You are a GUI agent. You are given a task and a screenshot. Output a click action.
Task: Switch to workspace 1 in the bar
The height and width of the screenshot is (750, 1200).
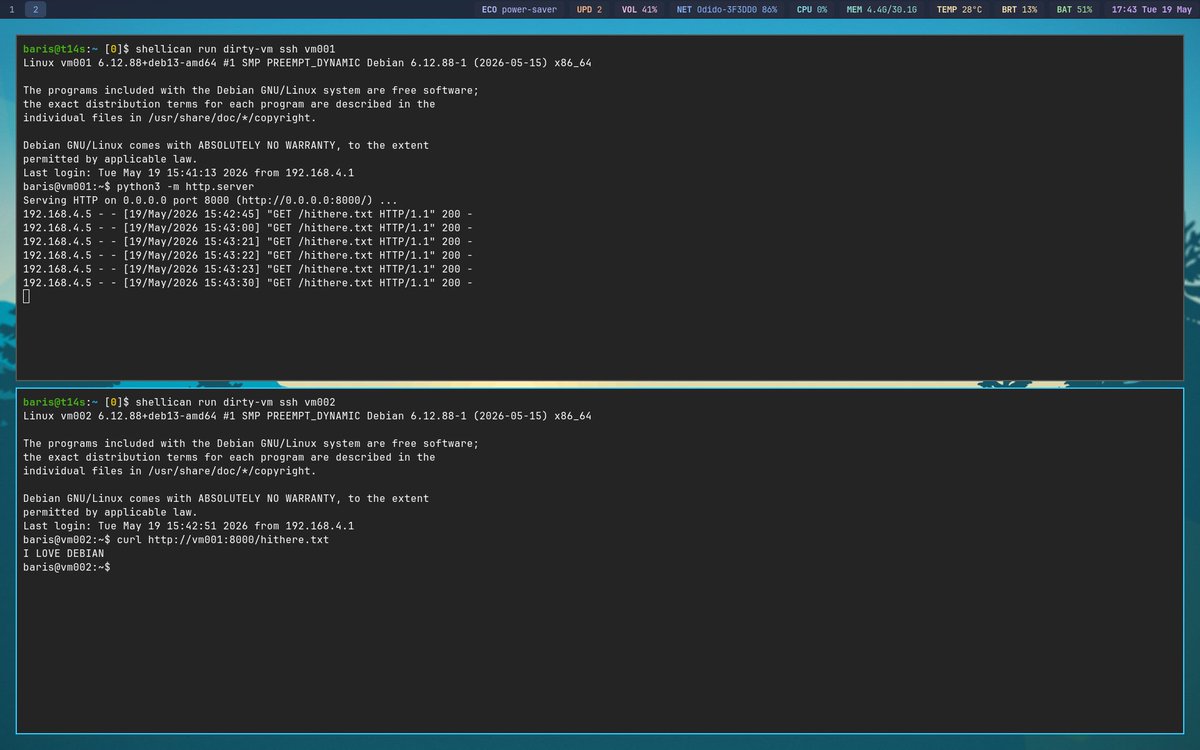[12, 9]
